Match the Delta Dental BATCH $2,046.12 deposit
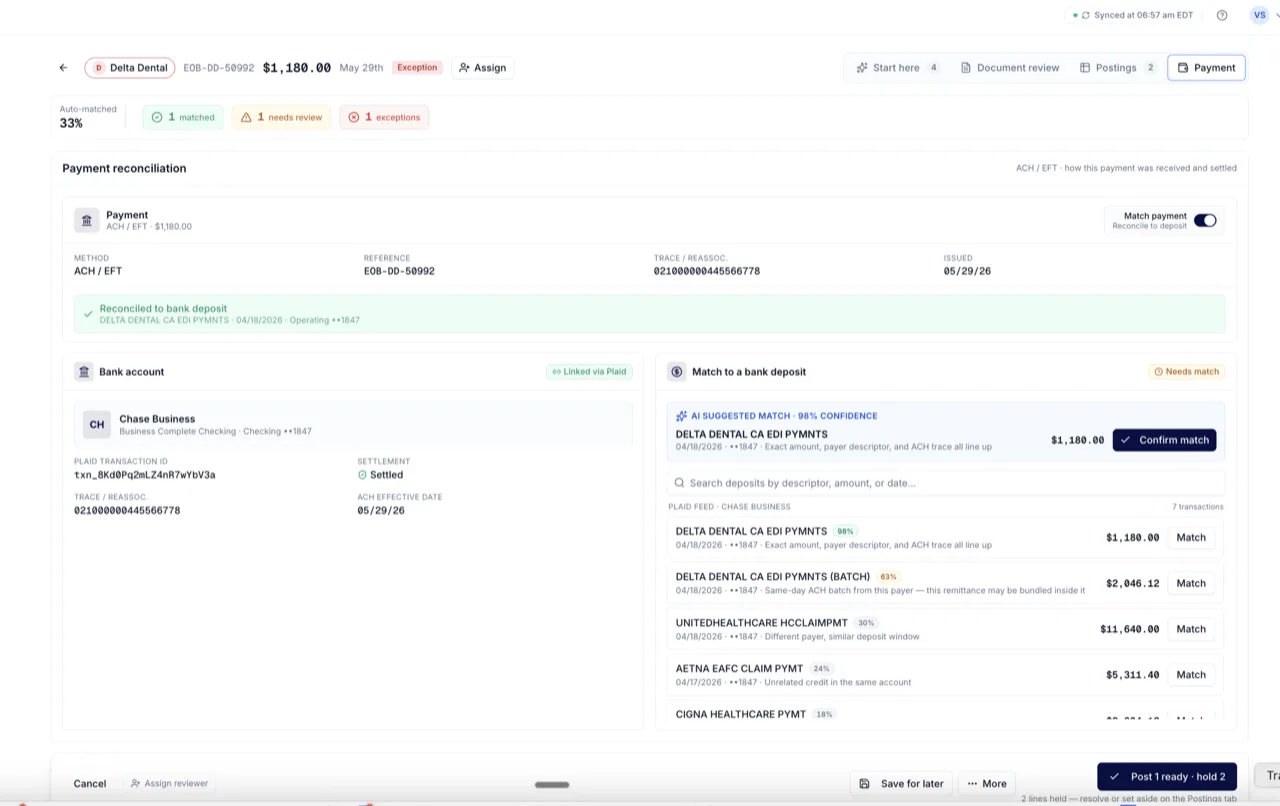The height and width of the screenshot is (806, 1280). click(x=1190, y=584)
